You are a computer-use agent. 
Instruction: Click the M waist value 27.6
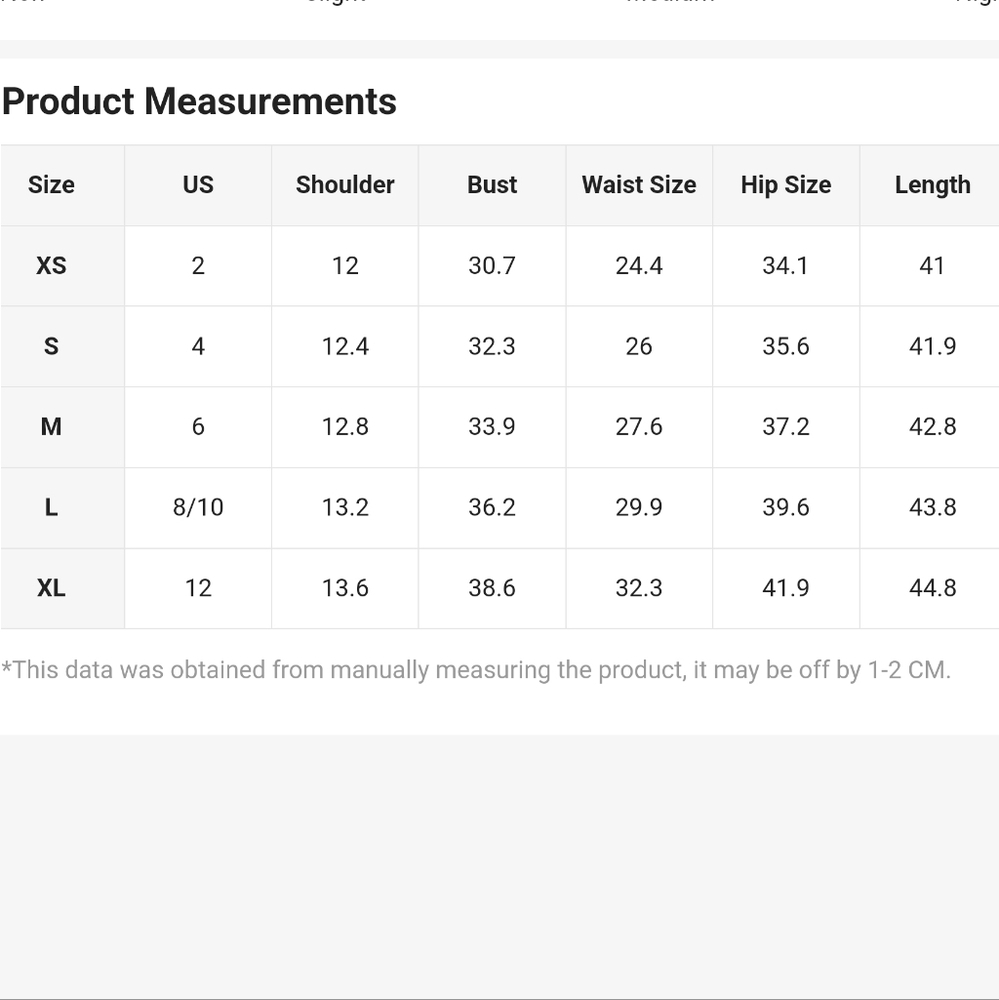(x=639, y=427)
